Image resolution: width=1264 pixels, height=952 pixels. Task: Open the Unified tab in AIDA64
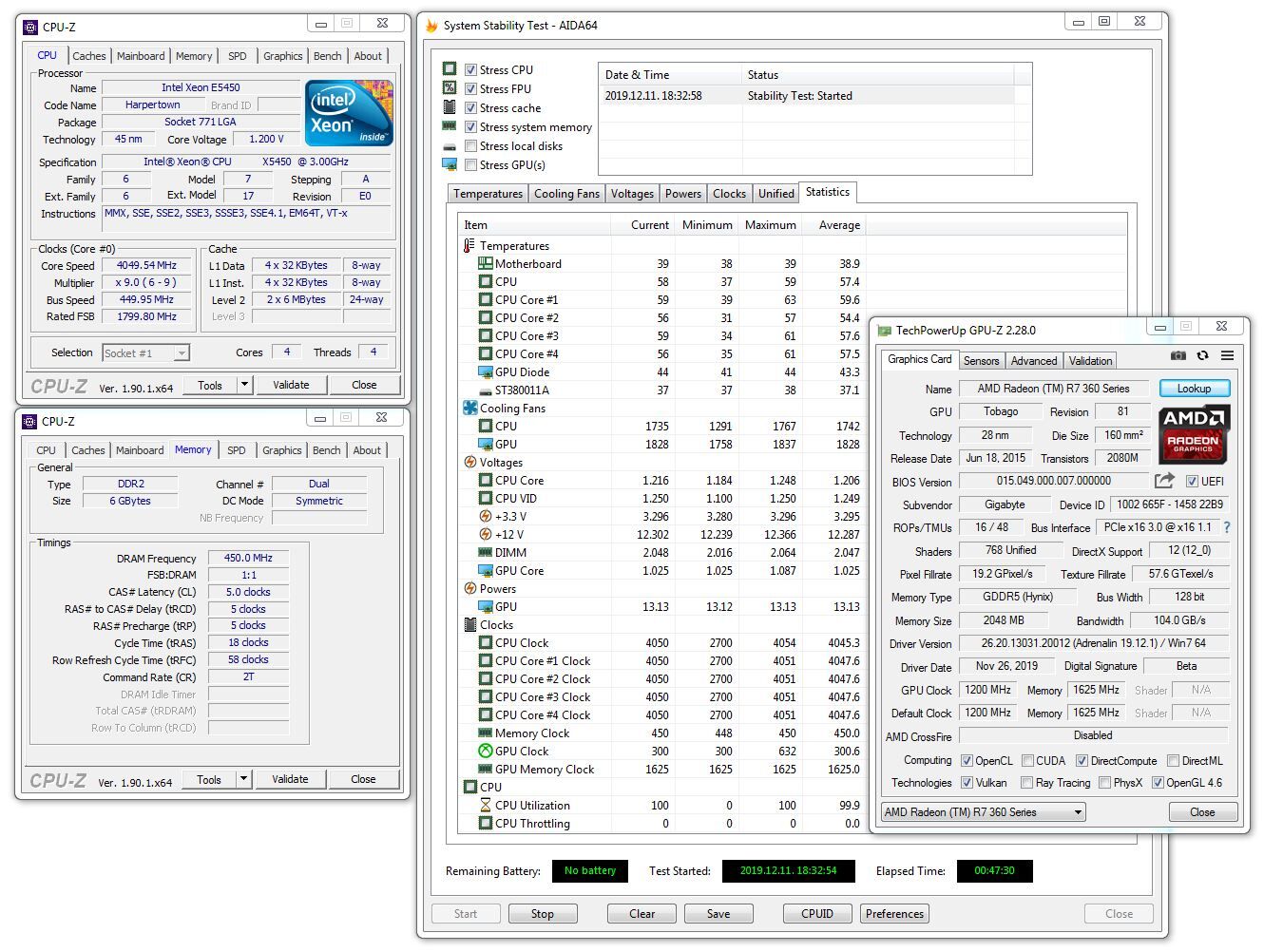pos(776,194)
